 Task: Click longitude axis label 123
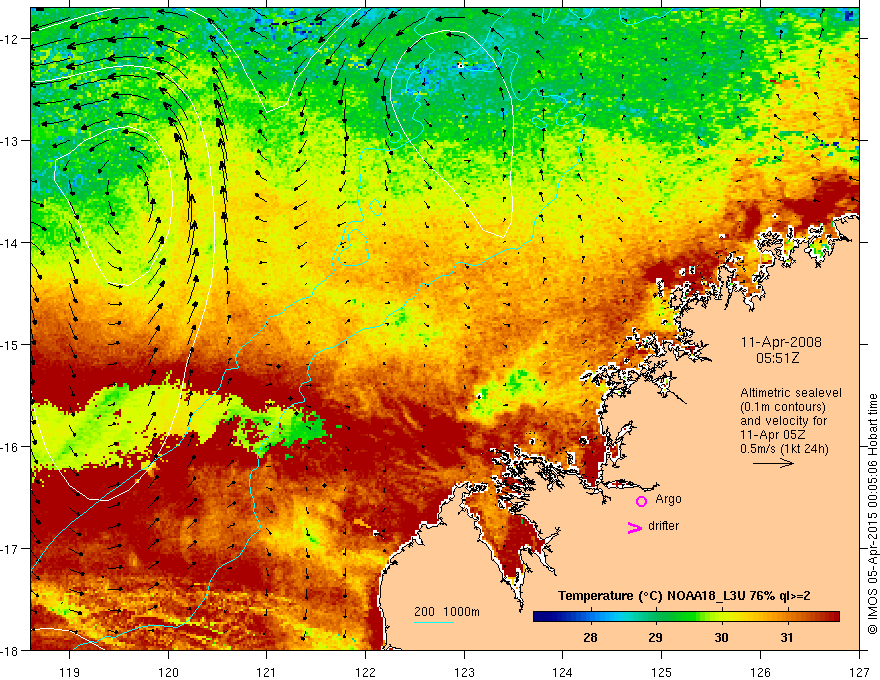point(464,672)
